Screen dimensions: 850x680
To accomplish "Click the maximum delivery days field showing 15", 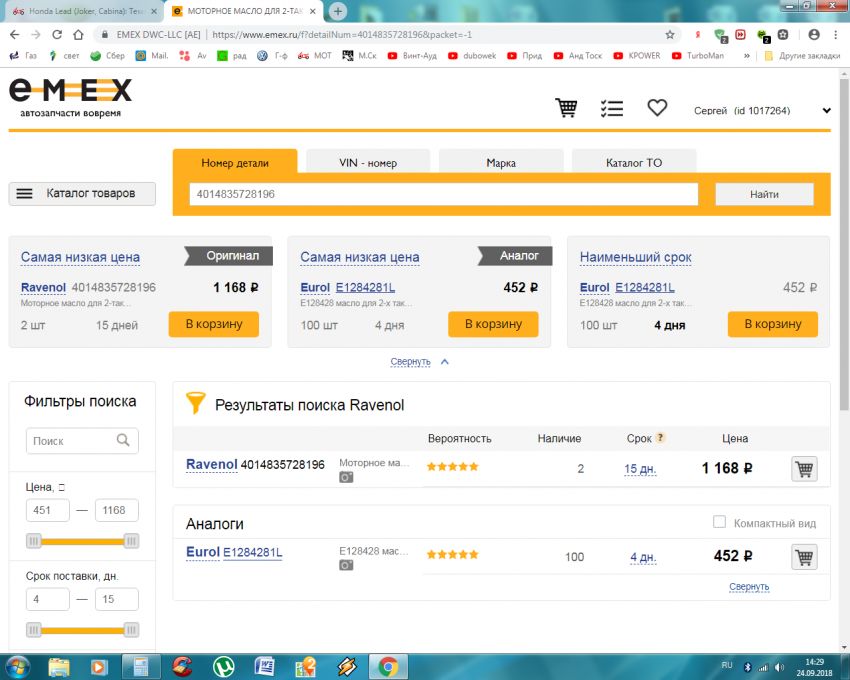I will coord(117,599).
